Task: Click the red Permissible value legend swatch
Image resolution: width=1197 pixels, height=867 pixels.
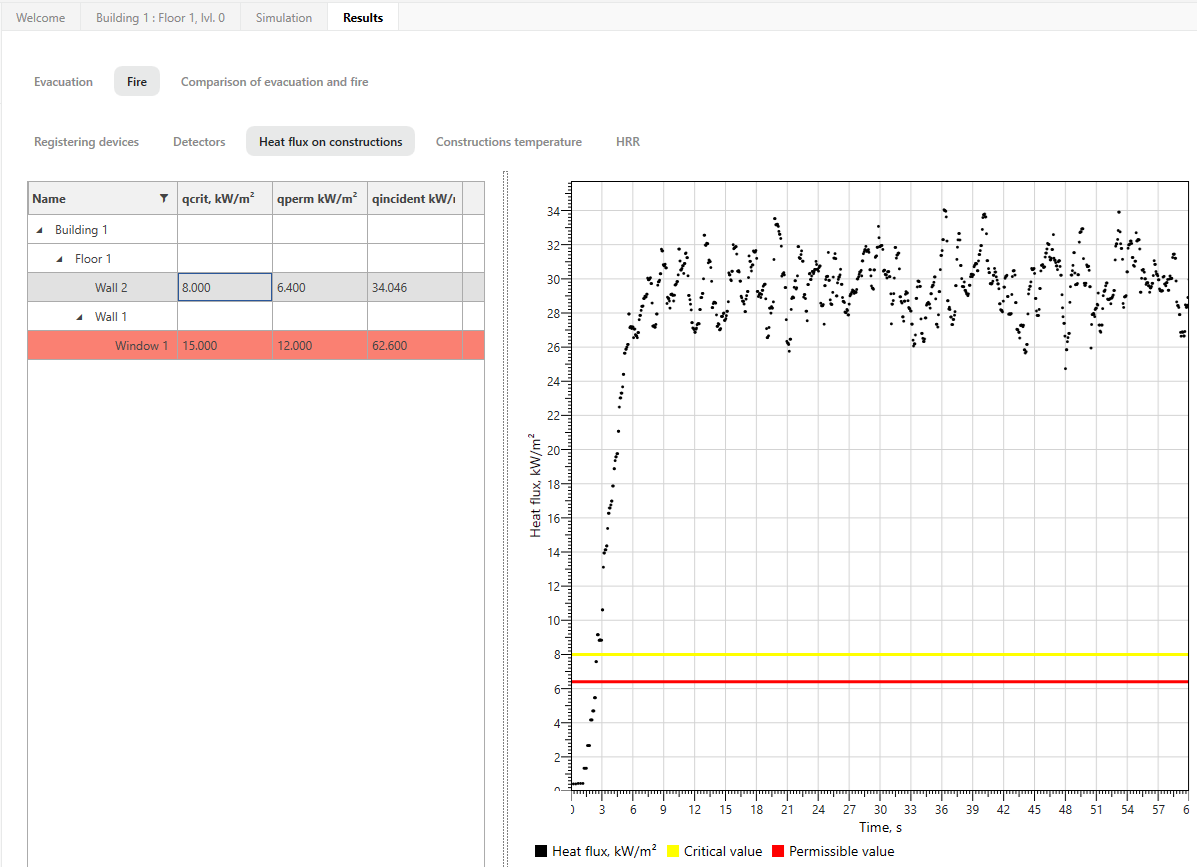Action: (x=779, y=851)
